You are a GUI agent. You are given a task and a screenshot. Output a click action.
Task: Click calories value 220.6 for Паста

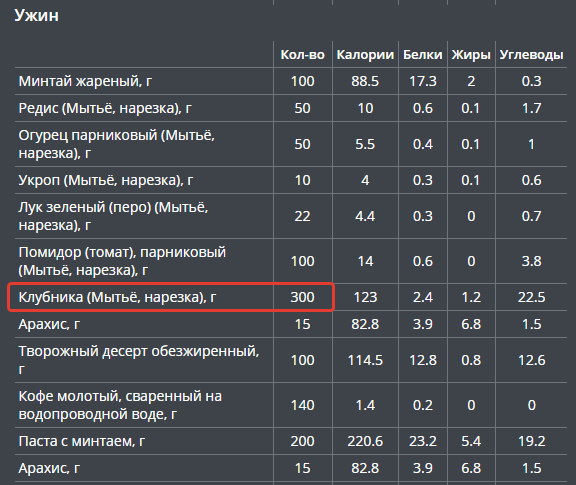365,441
